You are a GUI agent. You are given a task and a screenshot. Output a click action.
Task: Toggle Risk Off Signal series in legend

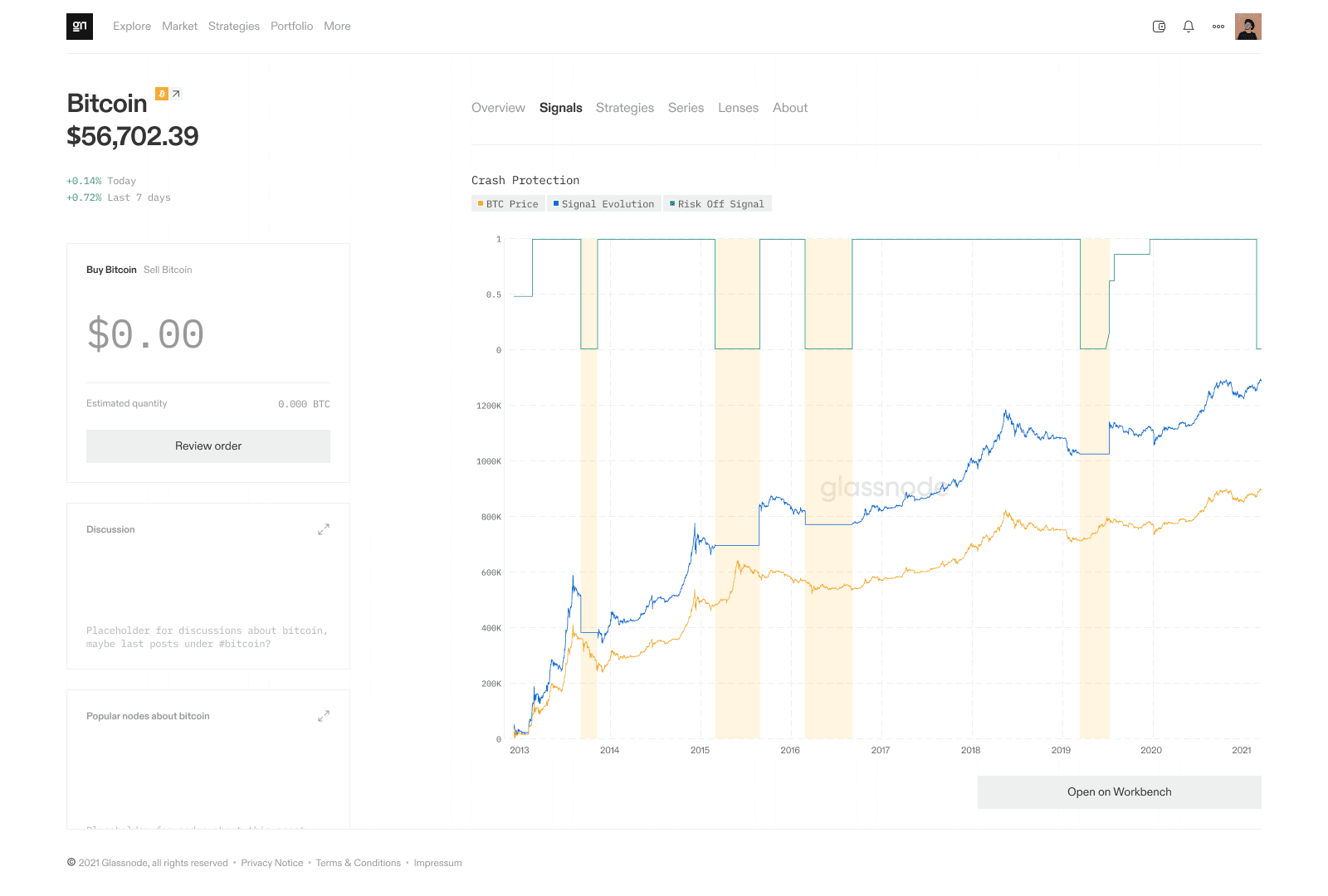(717, 204)
